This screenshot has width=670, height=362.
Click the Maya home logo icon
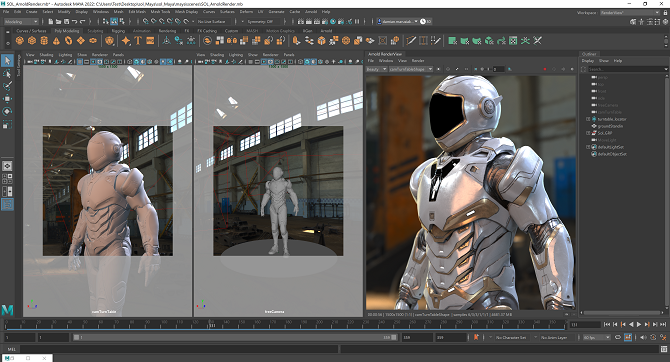pyautogui.click(x=7, y=310)
